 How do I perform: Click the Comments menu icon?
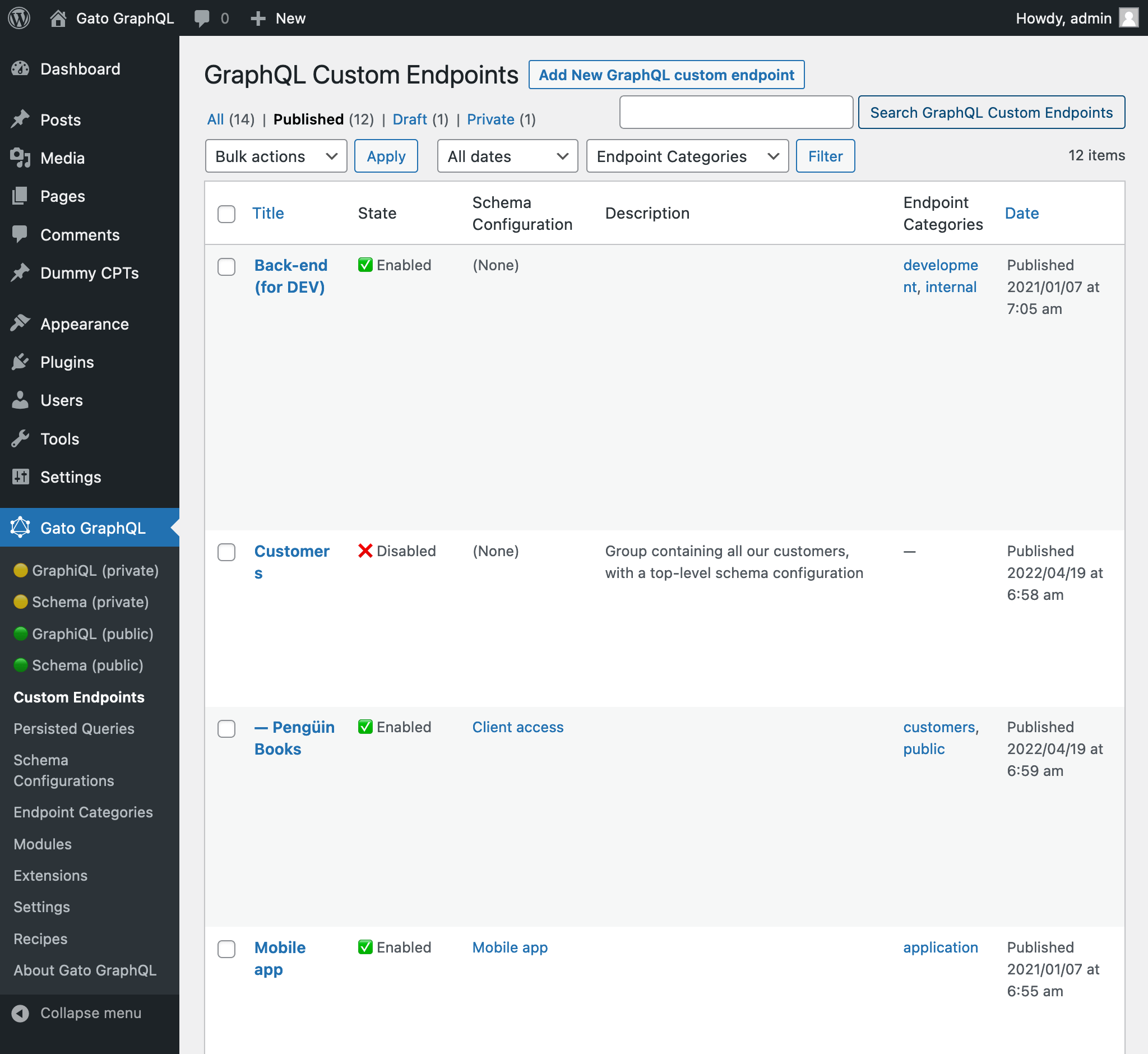[x=18, y=234]
